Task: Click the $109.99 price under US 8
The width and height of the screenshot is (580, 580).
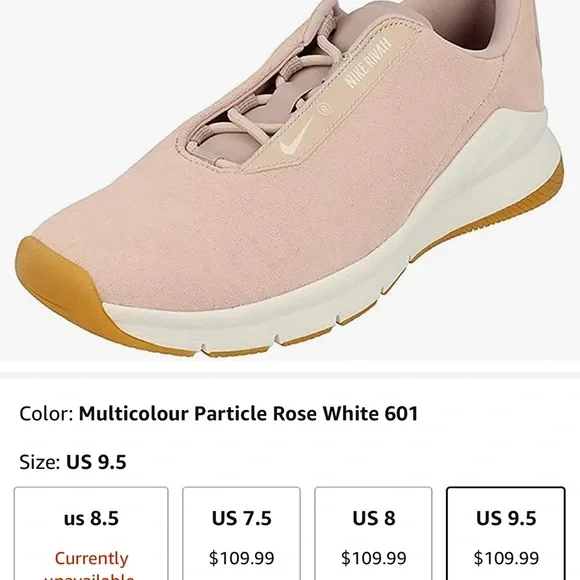Action: [374, 558]
